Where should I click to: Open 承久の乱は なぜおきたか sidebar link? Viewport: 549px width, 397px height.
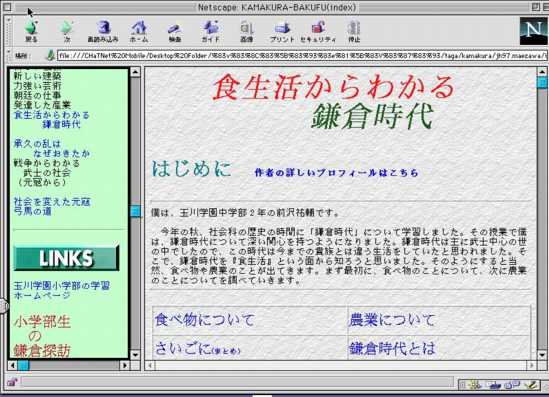click(51, 148)
